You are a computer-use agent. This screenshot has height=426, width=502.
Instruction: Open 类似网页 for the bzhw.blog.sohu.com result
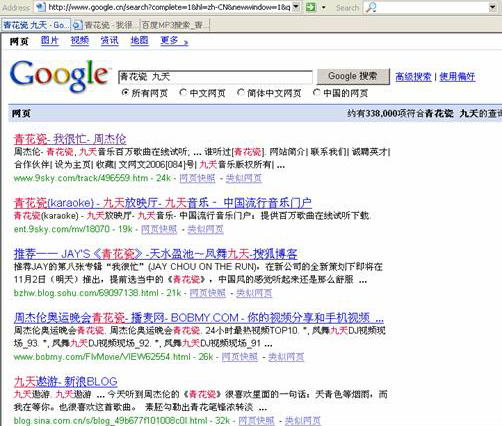(x=254, y=293)
